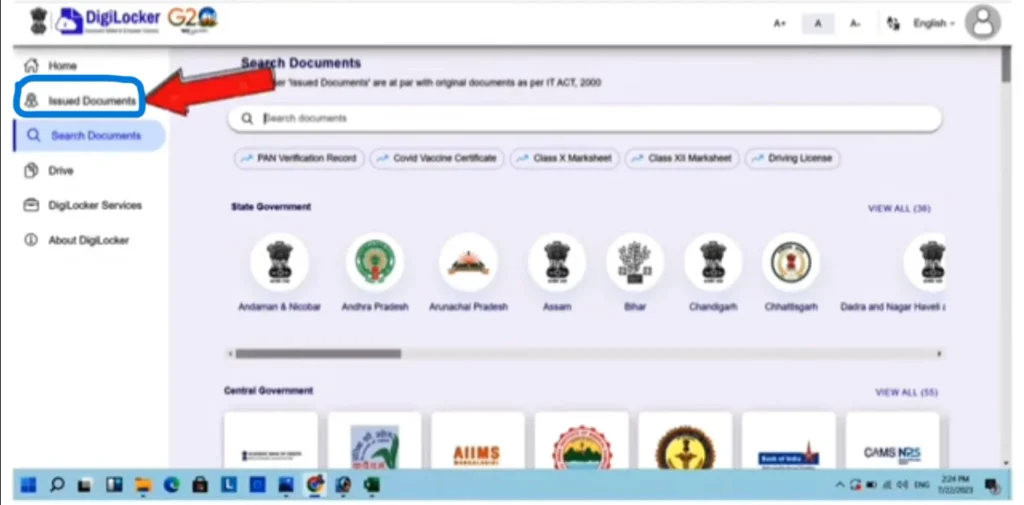Viewport: 1024px width, 505px height.
Task: Show hidden system tray icons
Action: pyautogui.click(x=839, y=485)
